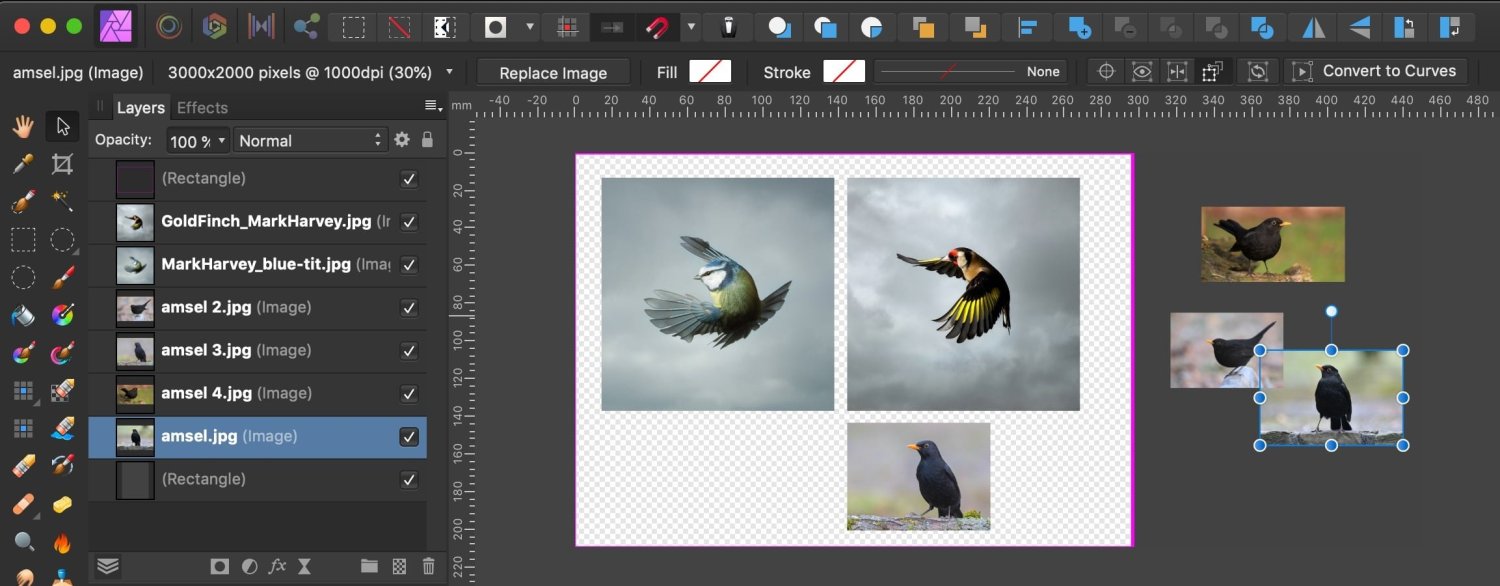Select the Flood Fill bucket tool

[x=22, y=316]
